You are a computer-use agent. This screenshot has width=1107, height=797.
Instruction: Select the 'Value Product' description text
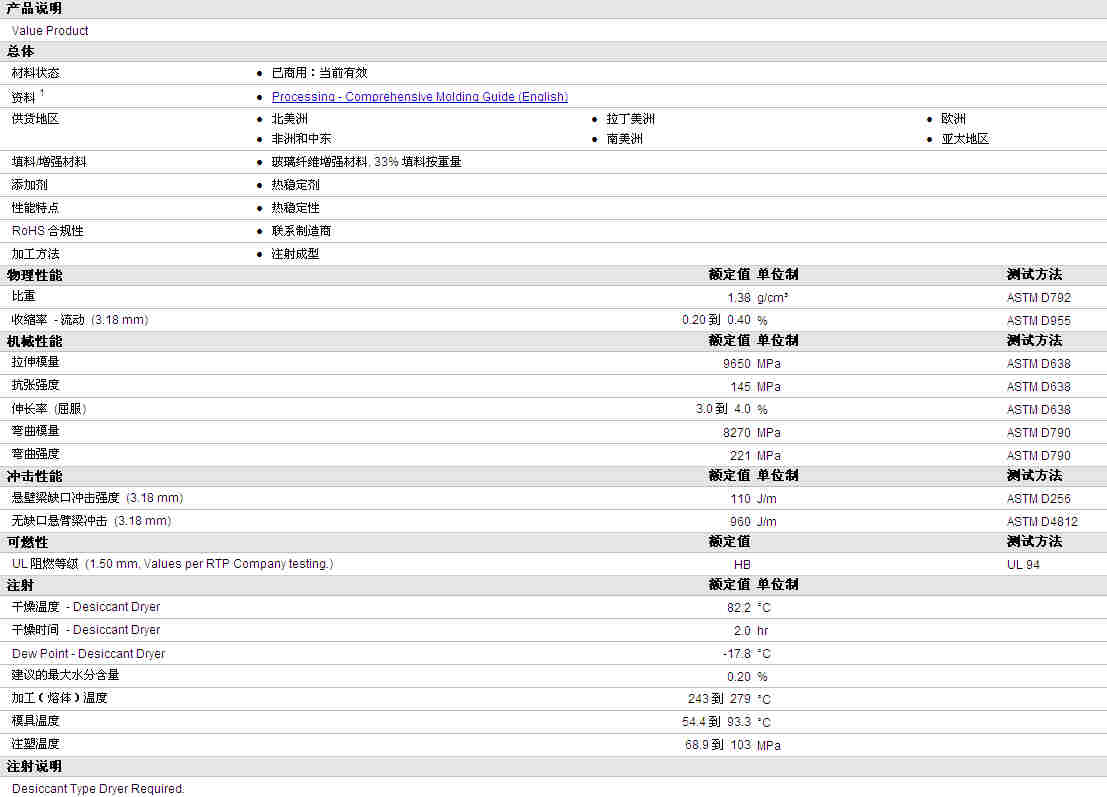click(50, 31)
